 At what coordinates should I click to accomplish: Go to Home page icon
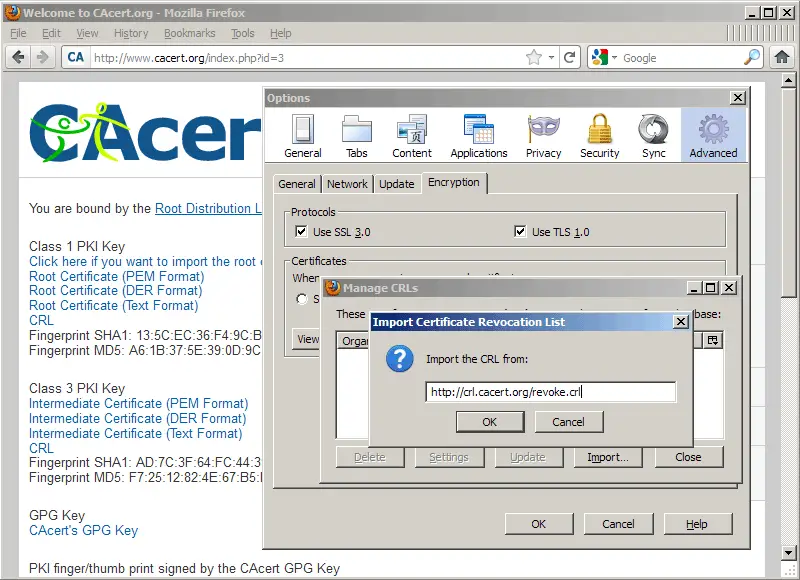[782, 57]
